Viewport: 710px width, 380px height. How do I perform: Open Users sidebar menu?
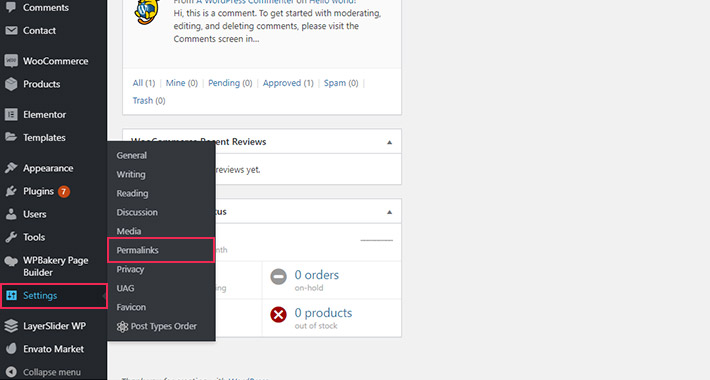pyautogui.click(x=34, y=214)
